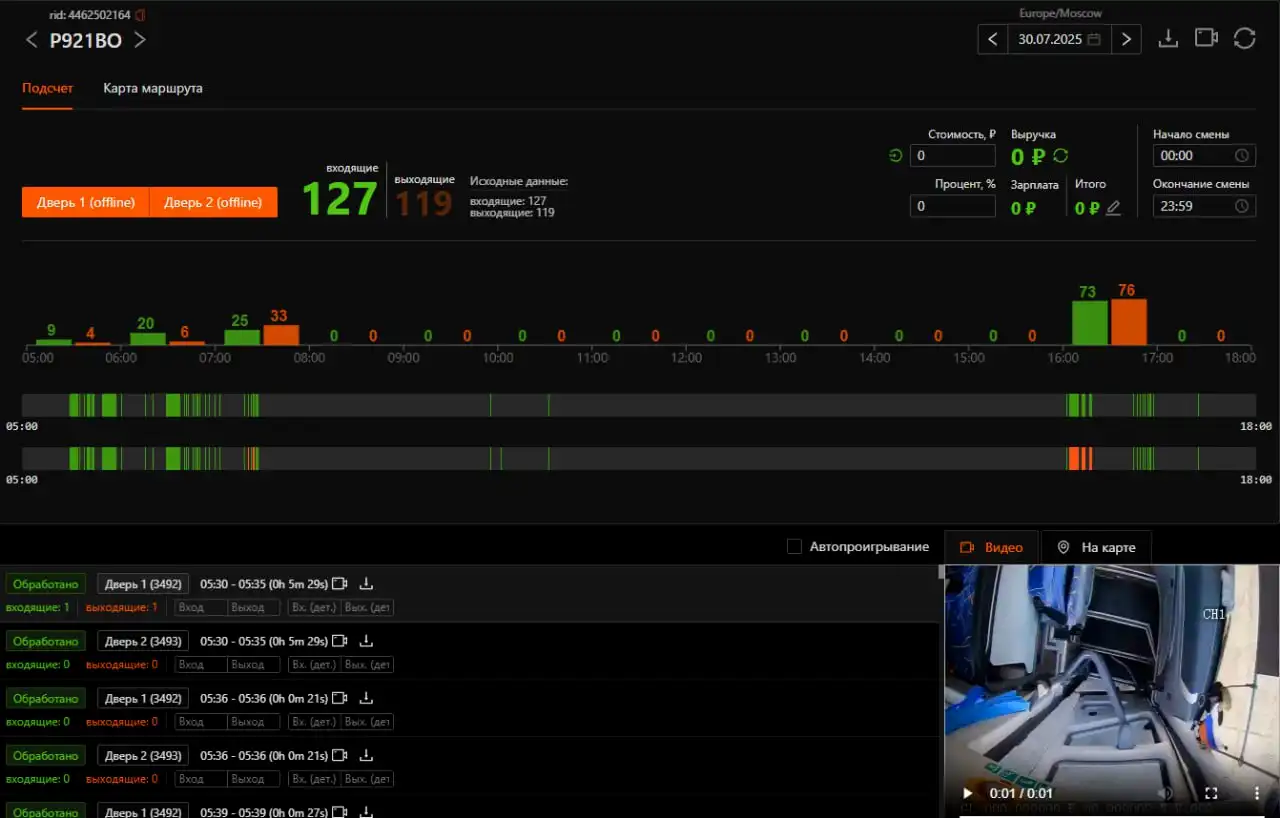Toggle the Автопроигрывание checkbox
Viewport: 1280px width, 818px height.
pos(794,547)
